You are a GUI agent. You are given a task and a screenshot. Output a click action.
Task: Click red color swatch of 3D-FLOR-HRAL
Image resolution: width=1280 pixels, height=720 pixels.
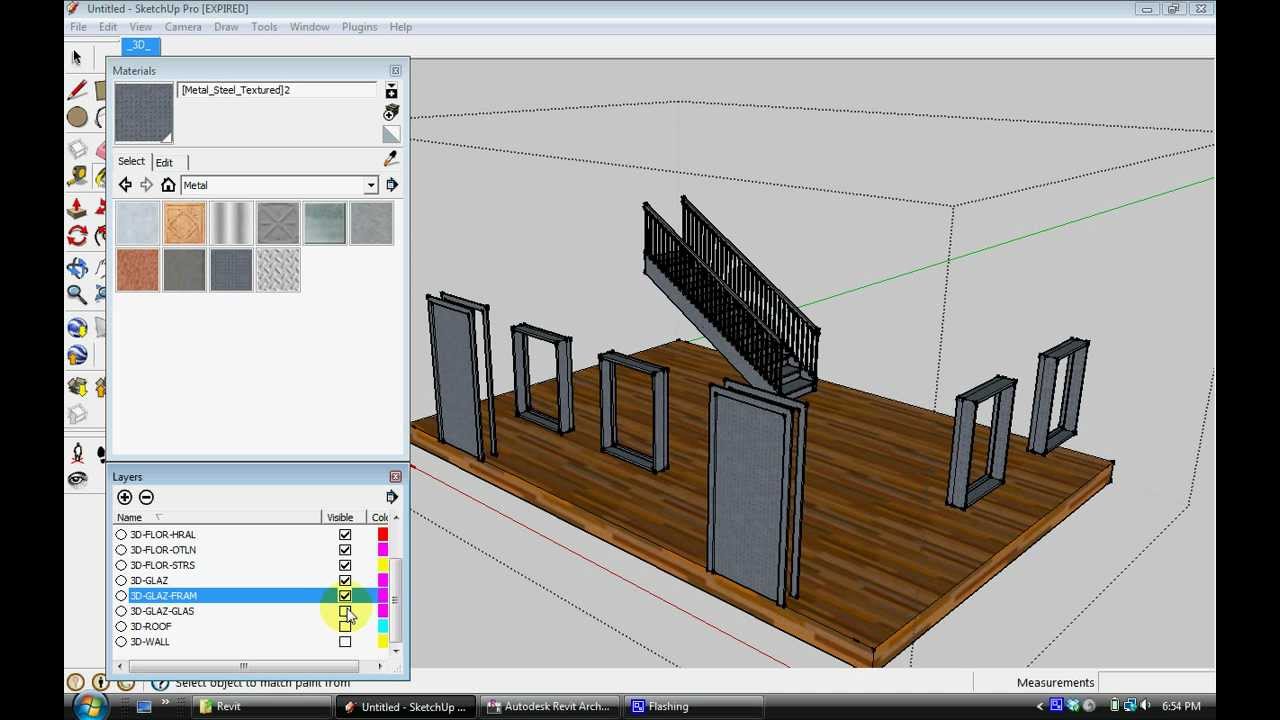382,535
